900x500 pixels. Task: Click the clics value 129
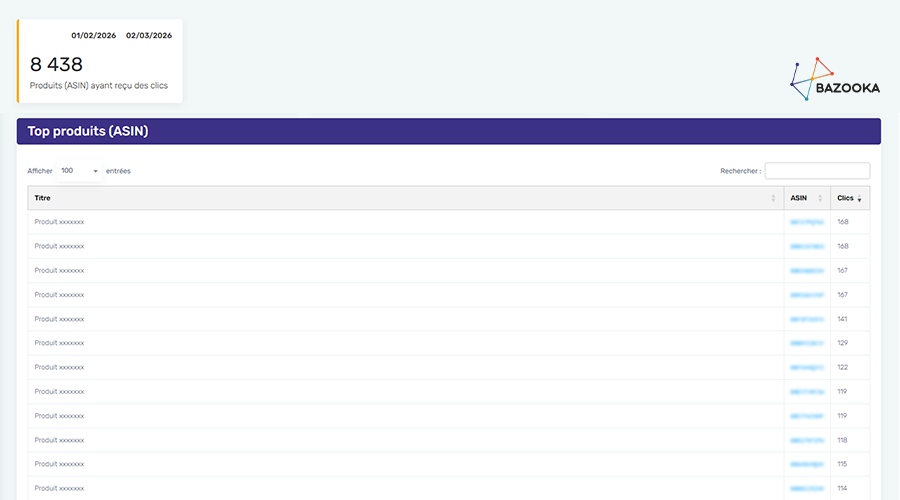coord(843,343)
